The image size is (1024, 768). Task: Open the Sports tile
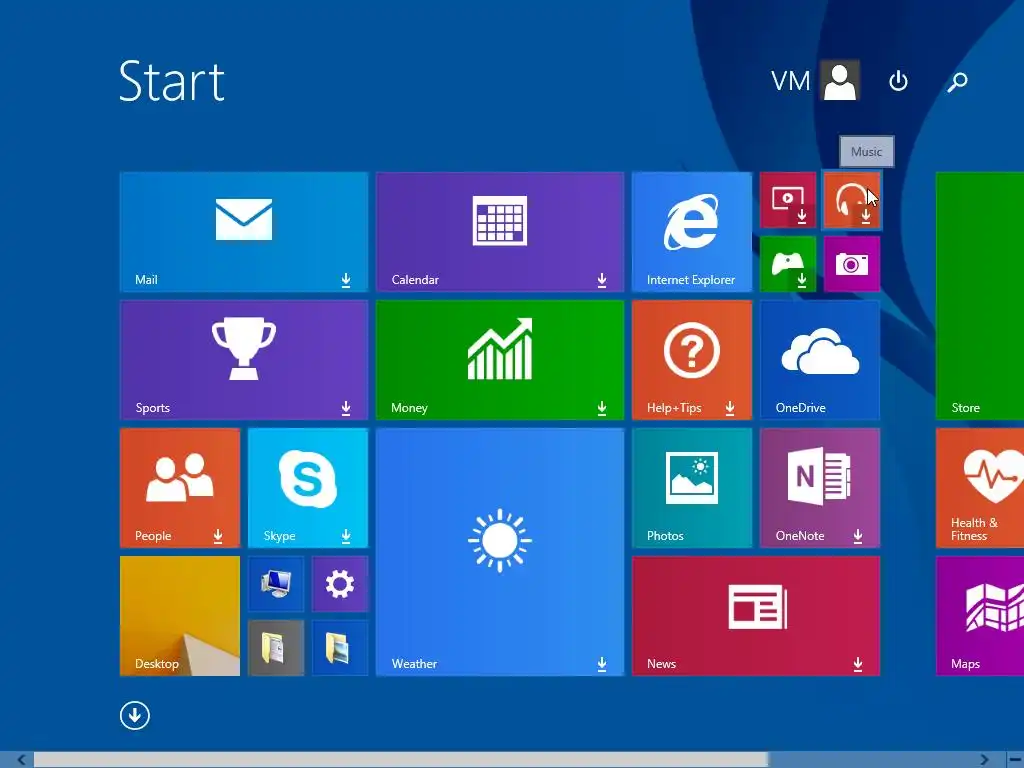tap(244, 360)
